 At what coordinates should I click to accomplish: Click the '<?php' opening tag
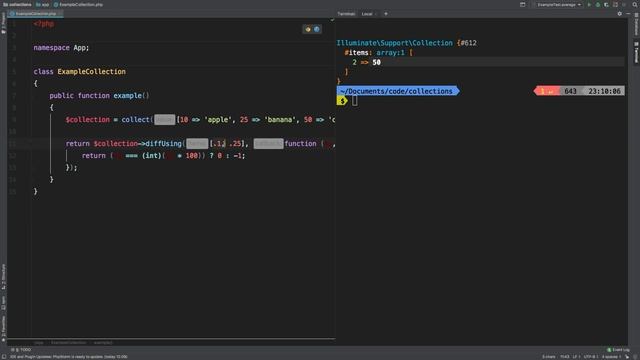point(44,24)
